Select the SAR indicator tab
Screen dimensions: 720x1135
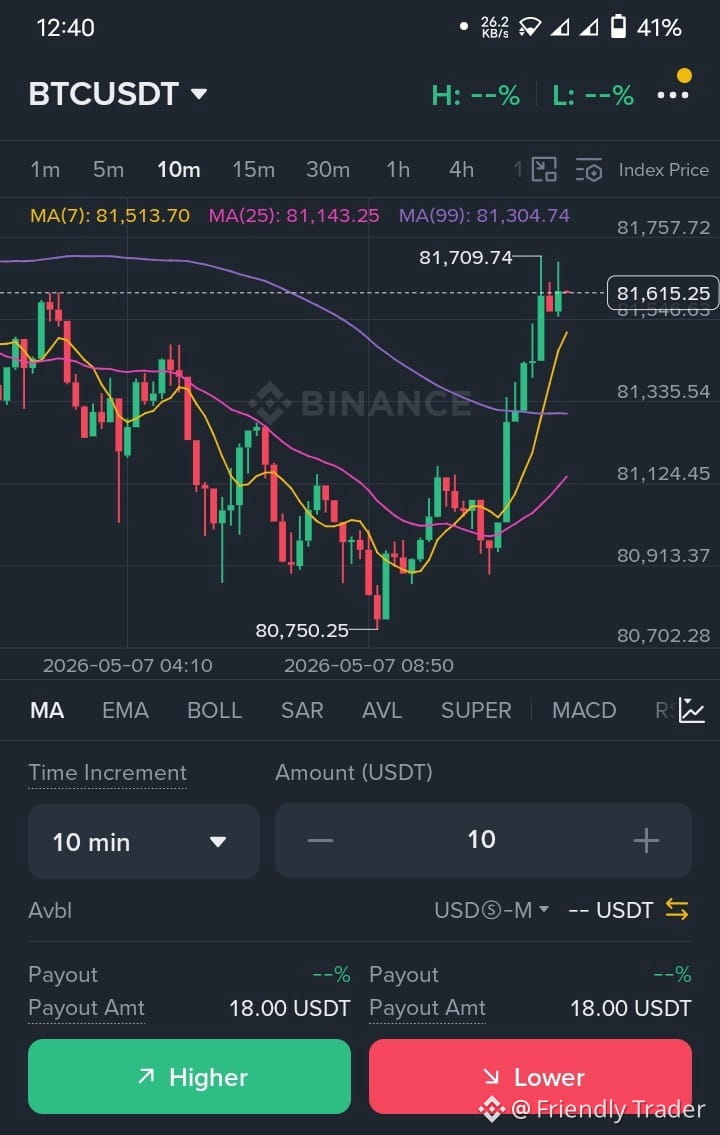pyautogui.click(x=302, y=710)
